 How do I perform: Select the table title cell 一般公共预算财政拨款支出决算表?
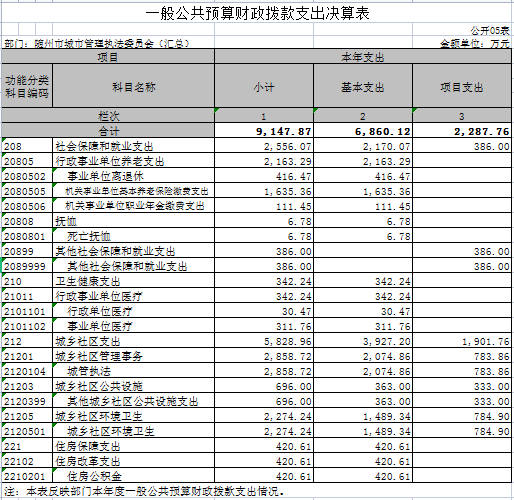[257, 14]
